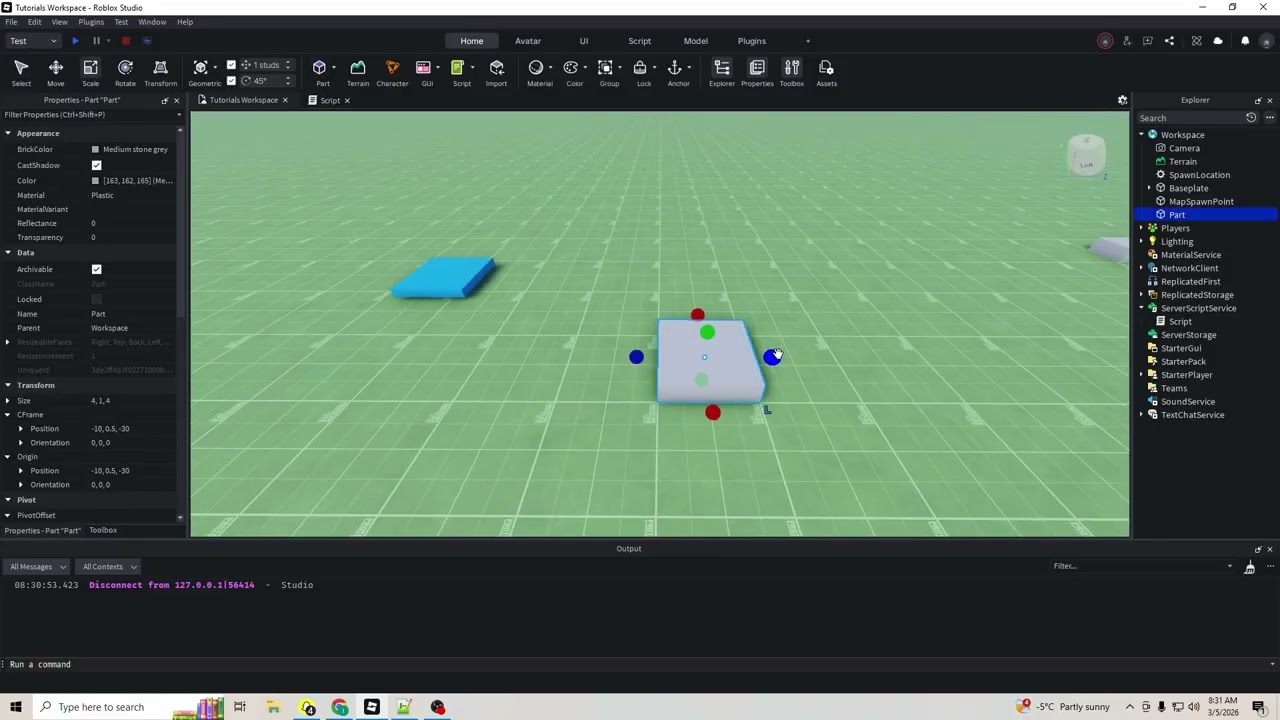Click Explorer history filter icon
Viewport: 1280px width, 720px height.
point(1250,118)
